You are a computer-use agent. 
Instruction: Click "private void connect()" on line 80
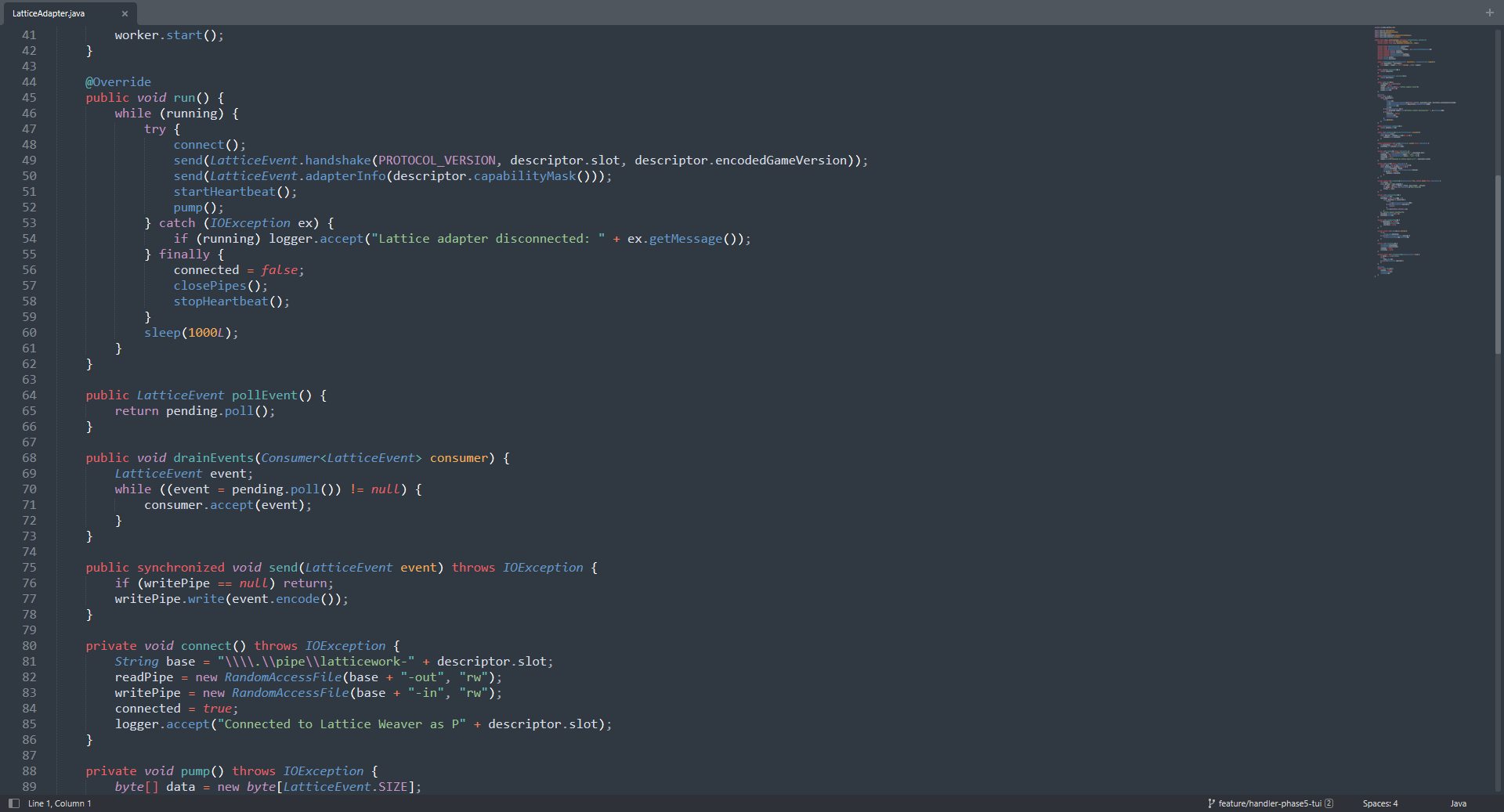click(166, 646)
